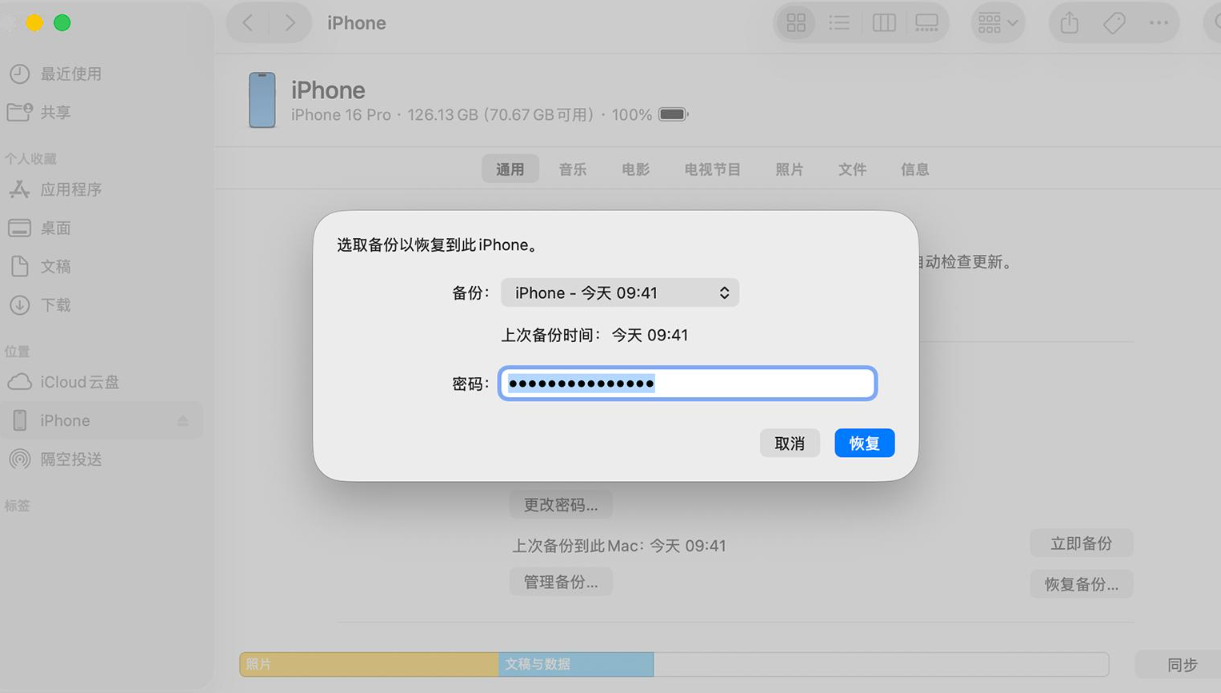Viewport: 1221px width, 693px height.
Task: Select the 通用 tab
Action: tap(510, 169)
